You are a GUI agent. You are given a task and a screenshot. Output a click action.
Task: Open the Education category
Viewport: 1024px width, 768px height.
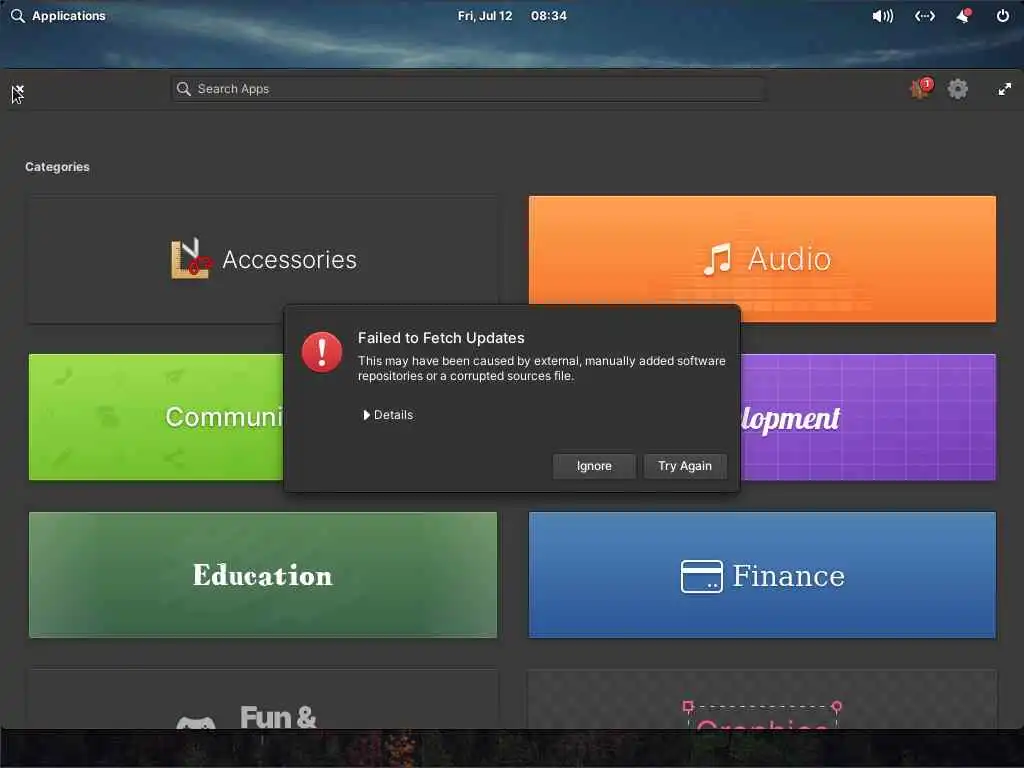coord(263,575)
